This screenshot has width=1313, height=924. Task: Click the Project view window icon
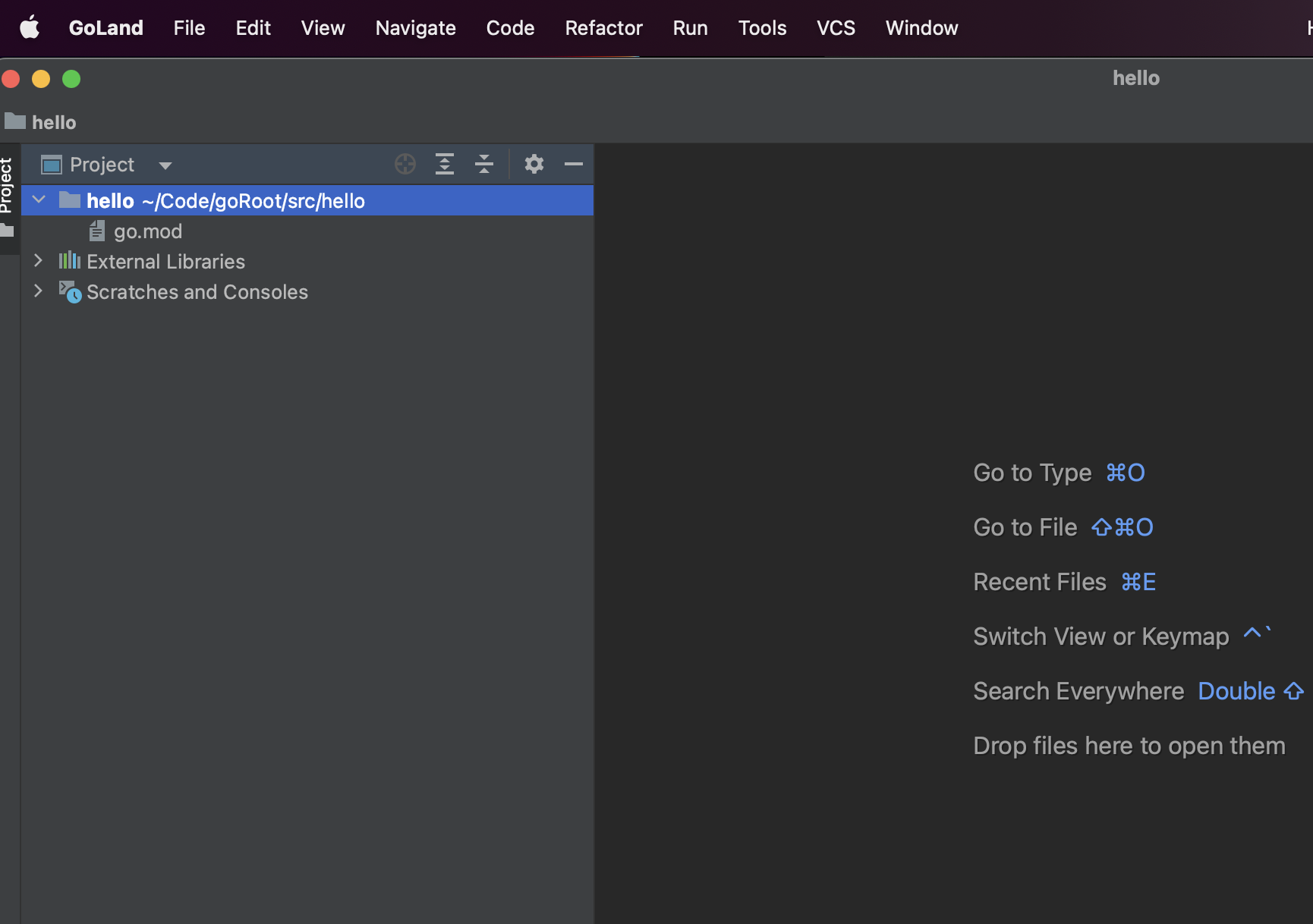(52, 165)
